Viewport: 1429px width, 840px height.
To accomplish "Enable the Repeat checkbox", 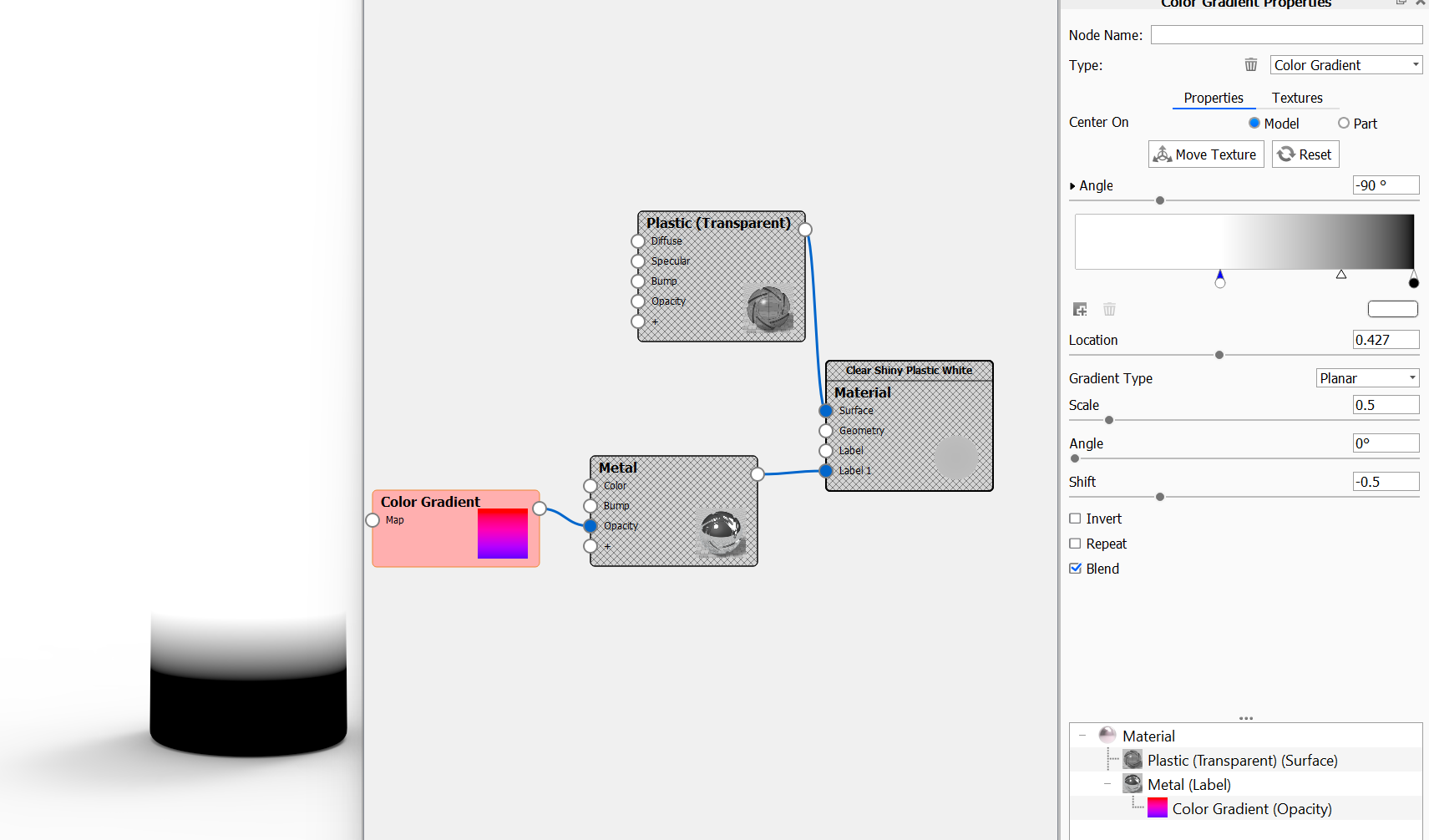I will pos(1075,544).
